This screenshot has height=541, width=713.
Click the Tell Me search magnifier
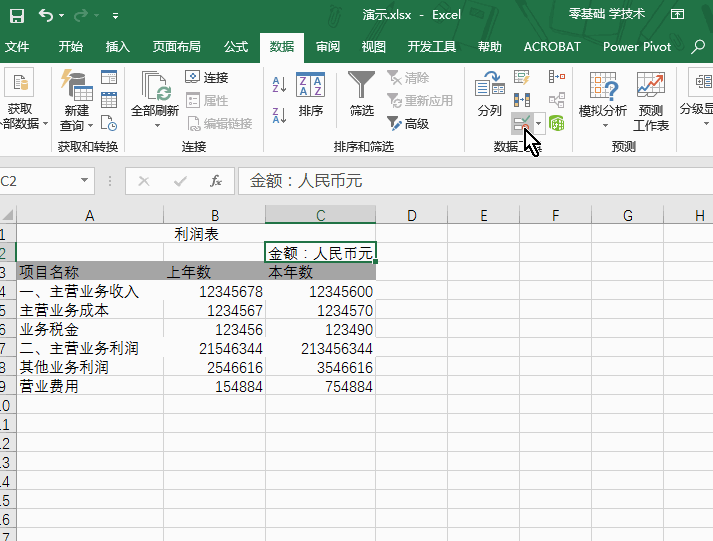(698, 46)
